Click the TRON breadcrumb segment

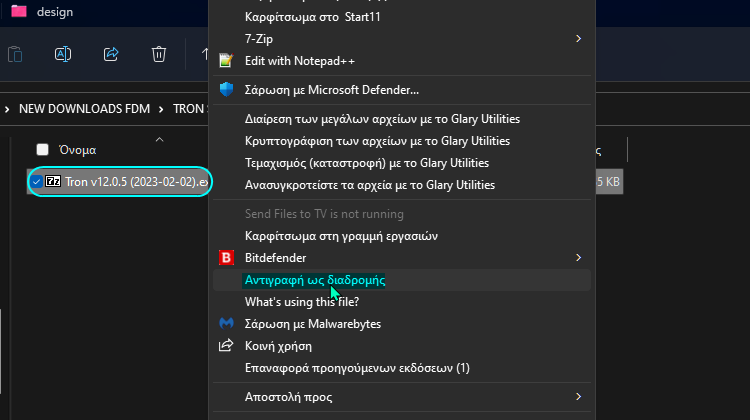(x=190, y=109)
